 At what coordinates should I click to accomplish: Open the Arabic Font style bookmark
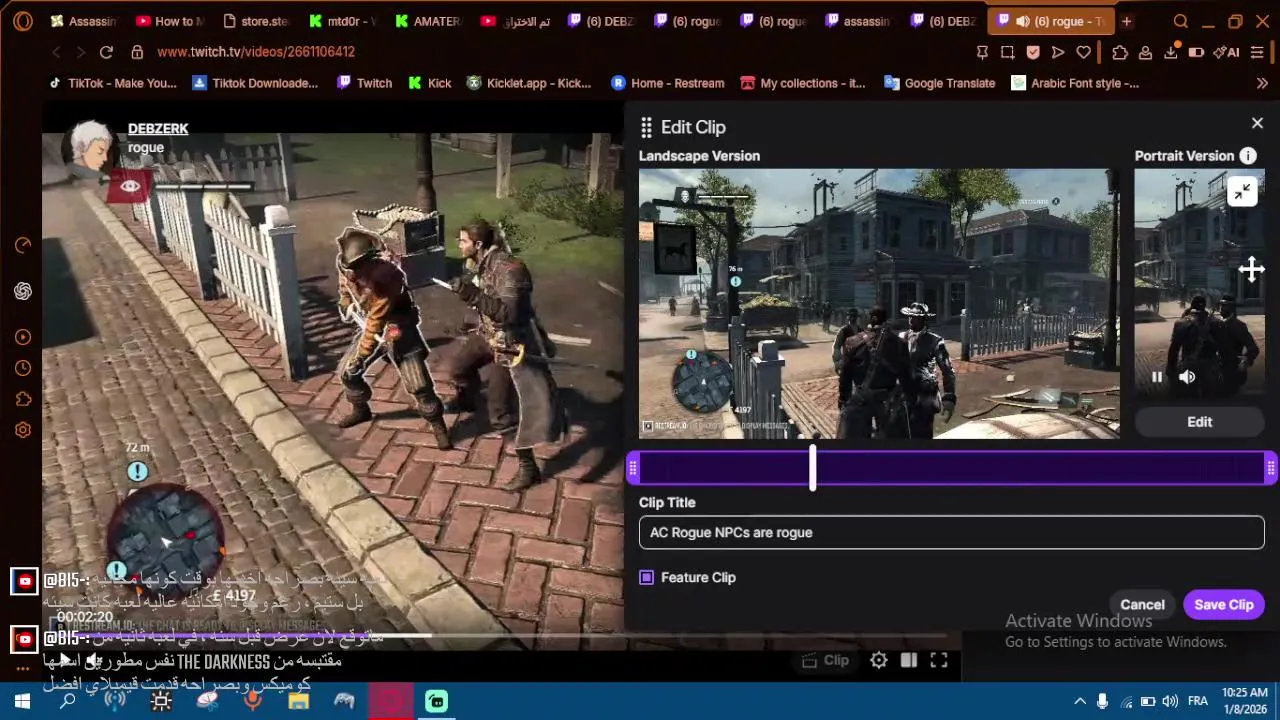coord(1075,83)
